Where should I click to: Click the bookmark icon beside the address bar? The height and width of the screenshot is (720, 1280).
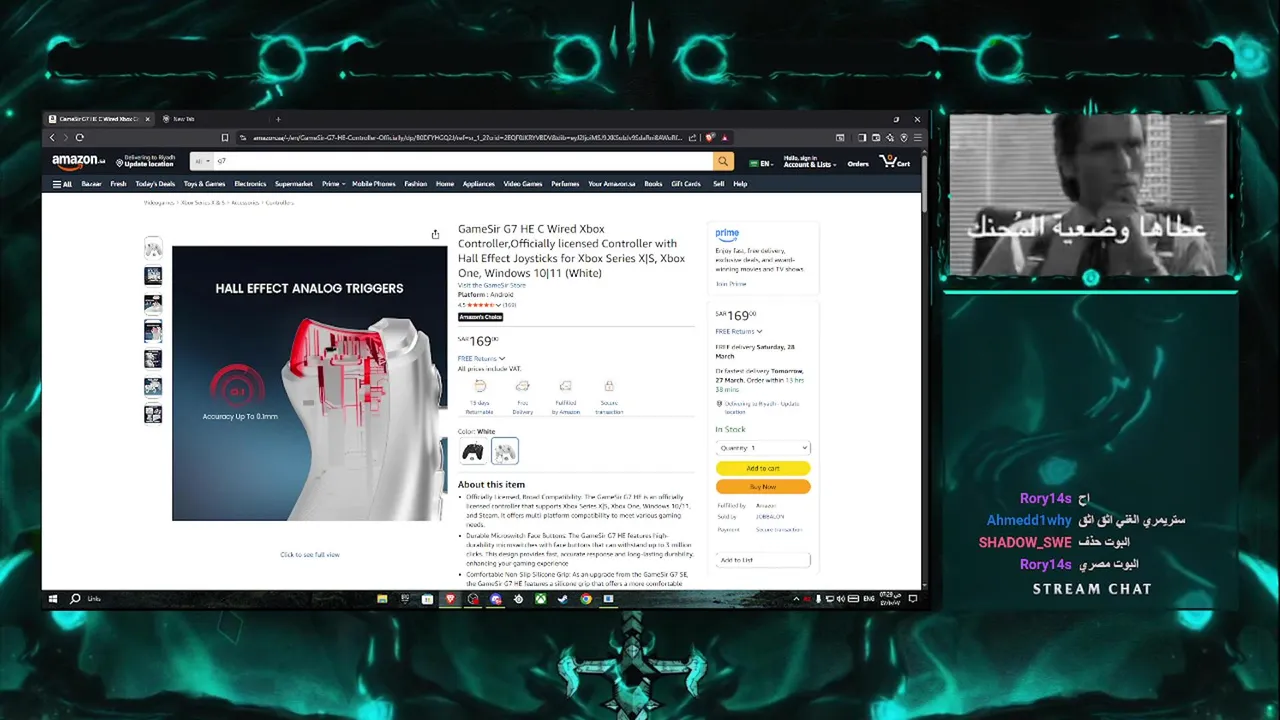225,138
